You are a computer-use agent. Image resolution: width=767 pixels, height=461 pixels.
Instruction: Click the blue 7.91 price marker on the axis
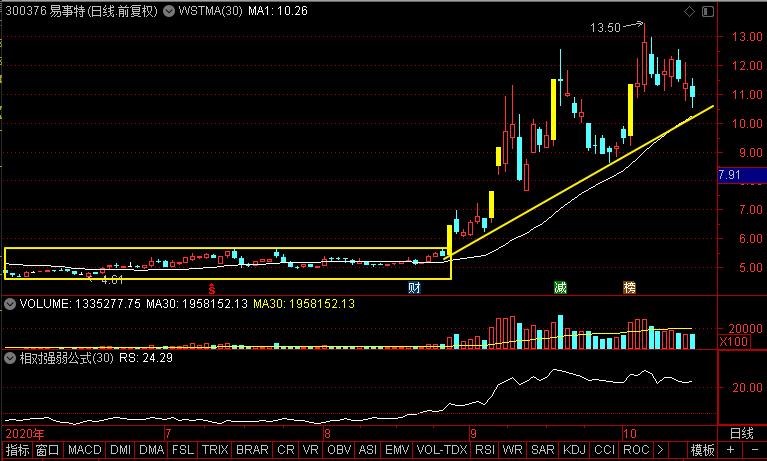pyautogui.click(x=742, y=175)
